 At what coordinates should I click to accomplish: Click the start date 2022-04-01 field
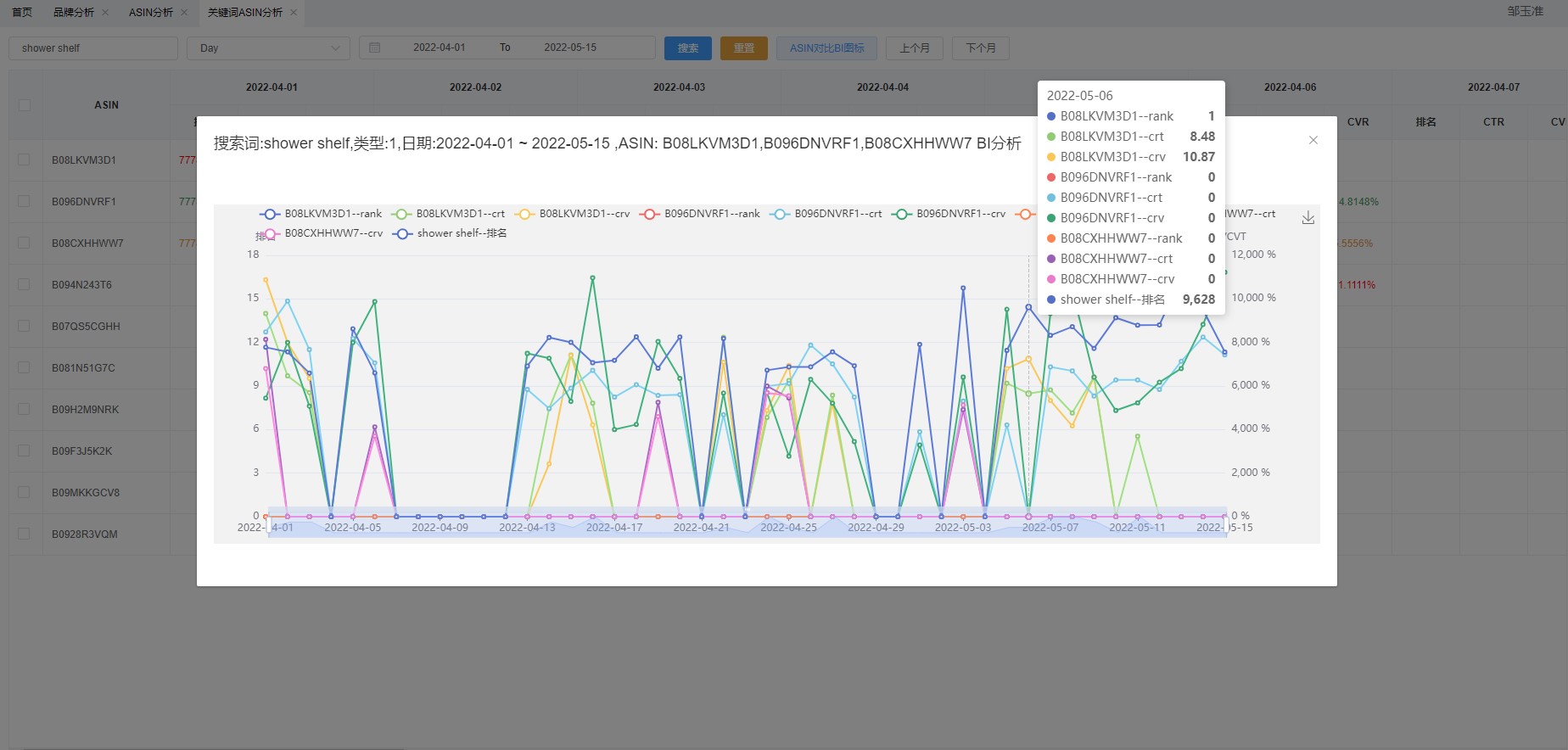[x=440, y=48]
